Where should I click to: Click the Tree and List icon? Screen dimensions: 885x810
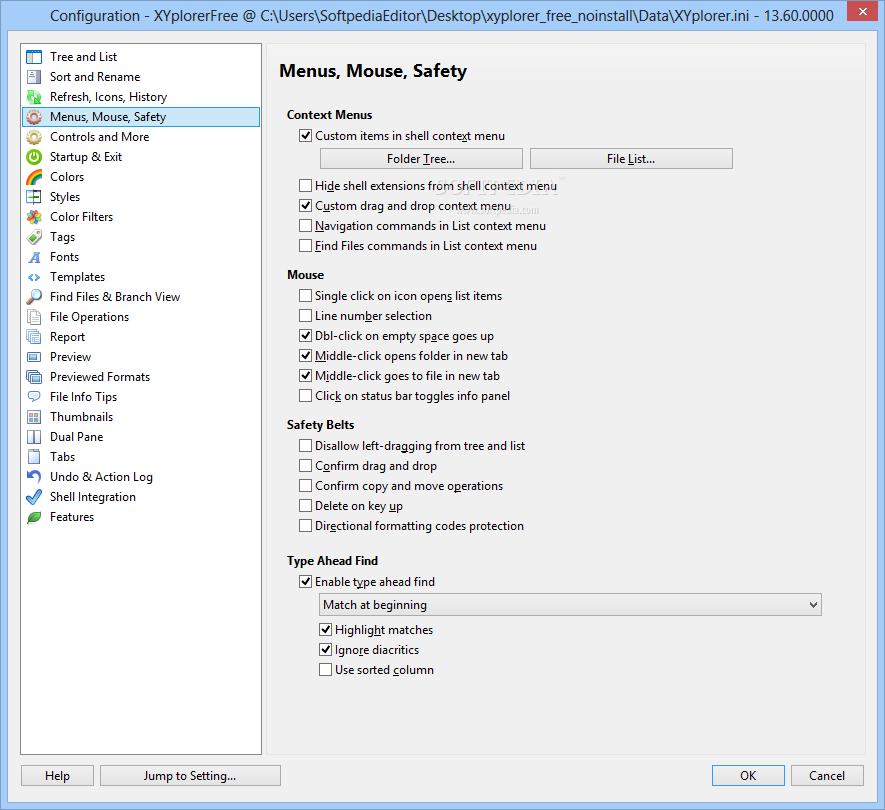34,57
